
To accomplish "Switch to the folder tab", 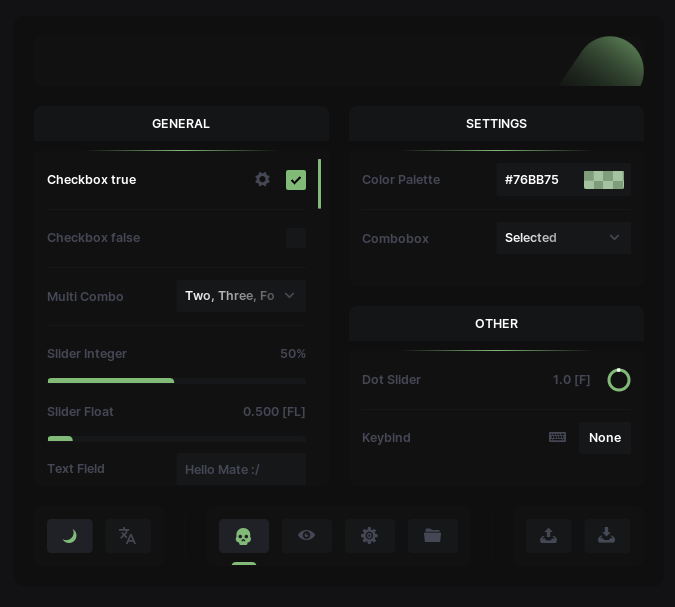I will pyautogui.click(x=433, y=536).
